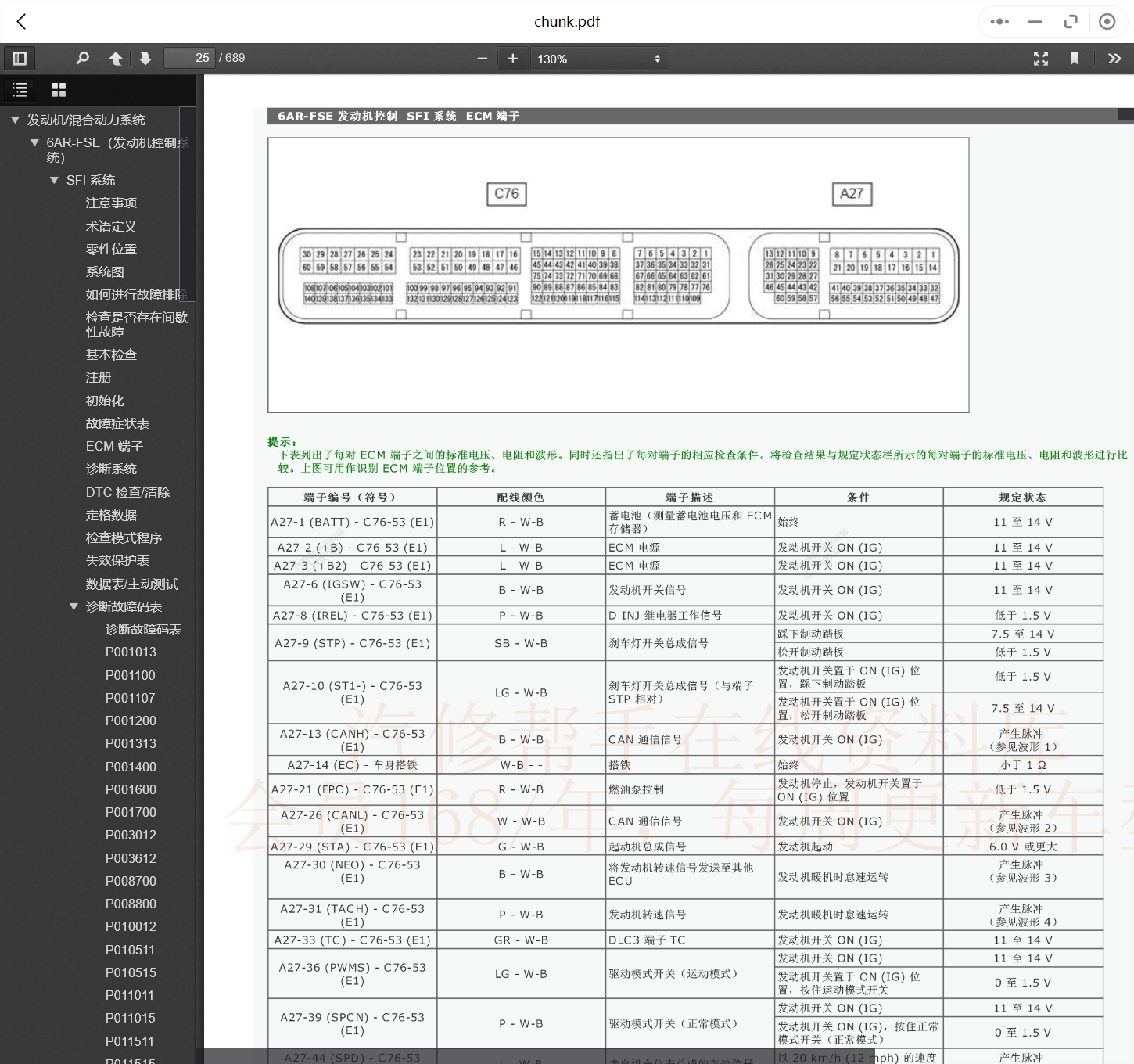Switch sidebar to thumbnails view
The height and width of the screenshot is (1064, 1134).
(59, 90)
